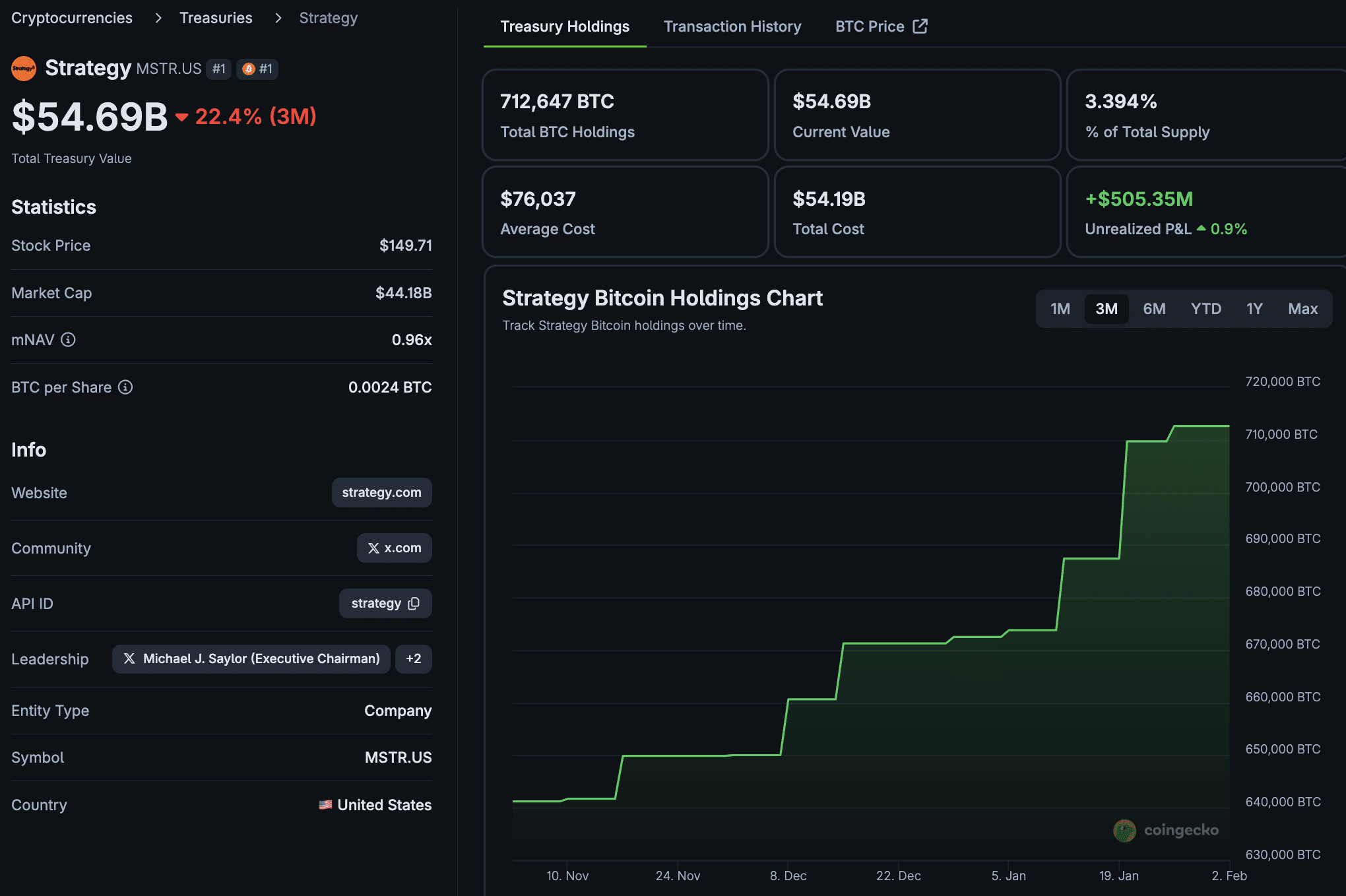1346x896 pixels.
Task: Select the 1Y chart range
Action: (1254, 309)
